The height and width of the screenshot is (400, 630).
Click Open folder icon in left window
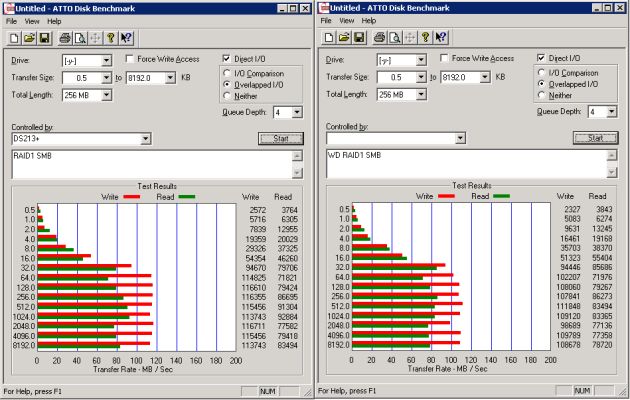click(29, 38)
